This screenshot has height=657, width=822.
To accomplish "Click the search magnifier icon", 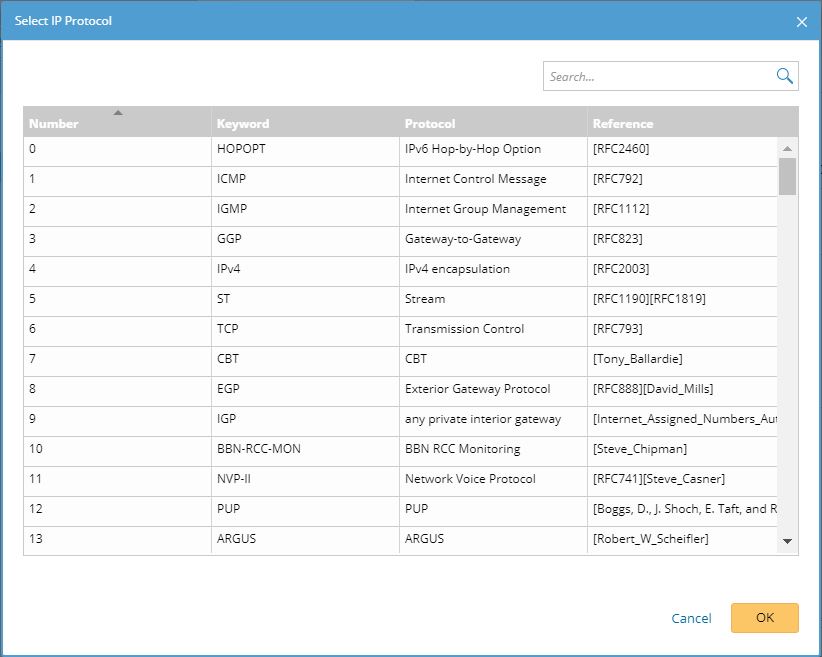I will pos(784,76).
